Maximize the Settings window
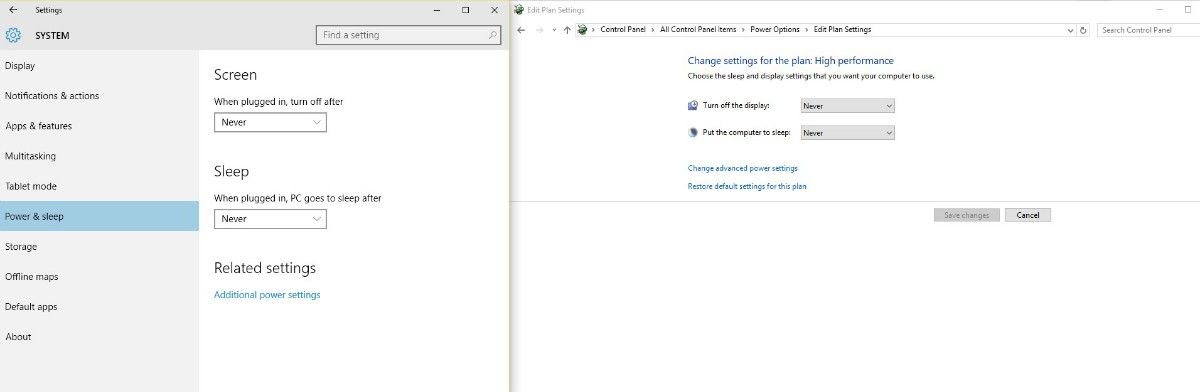The width and height of the screenshot is (1200, 392). tap(466, 10)
